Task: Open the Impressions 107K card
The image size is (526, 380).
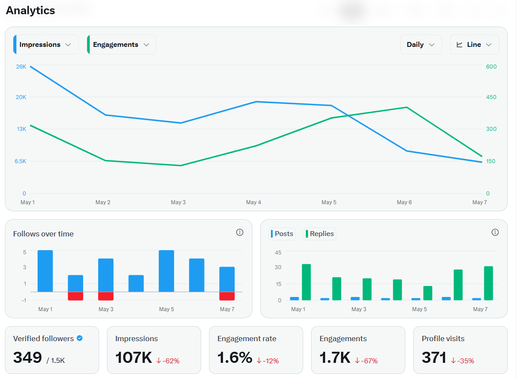Action: [x=154, y=350]
